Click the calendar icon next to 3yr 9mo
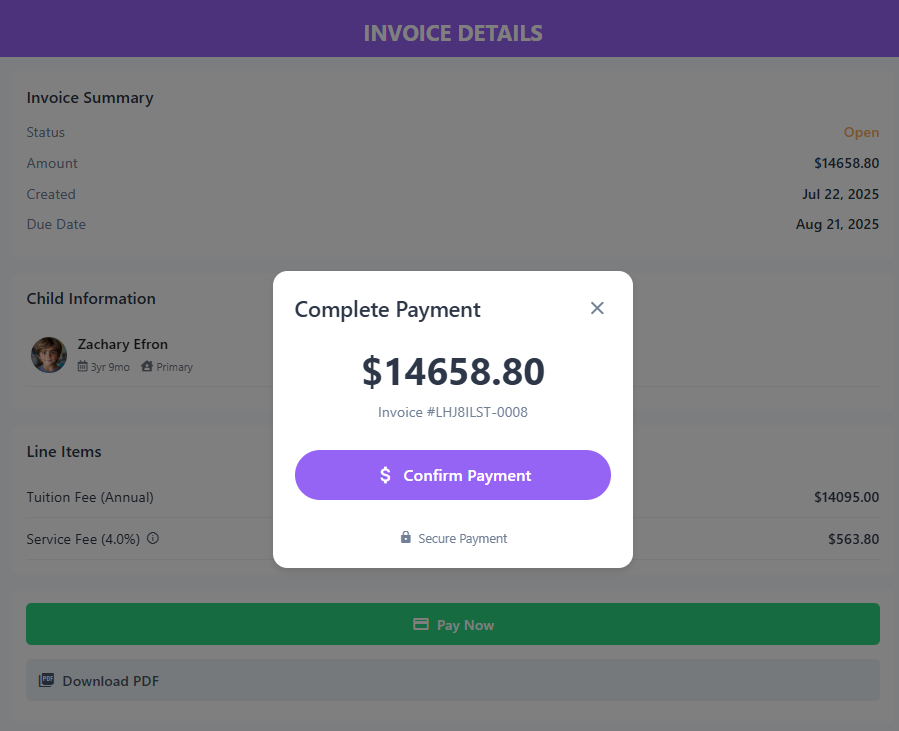This screenshot has width=899, height=731. point(83,366)
